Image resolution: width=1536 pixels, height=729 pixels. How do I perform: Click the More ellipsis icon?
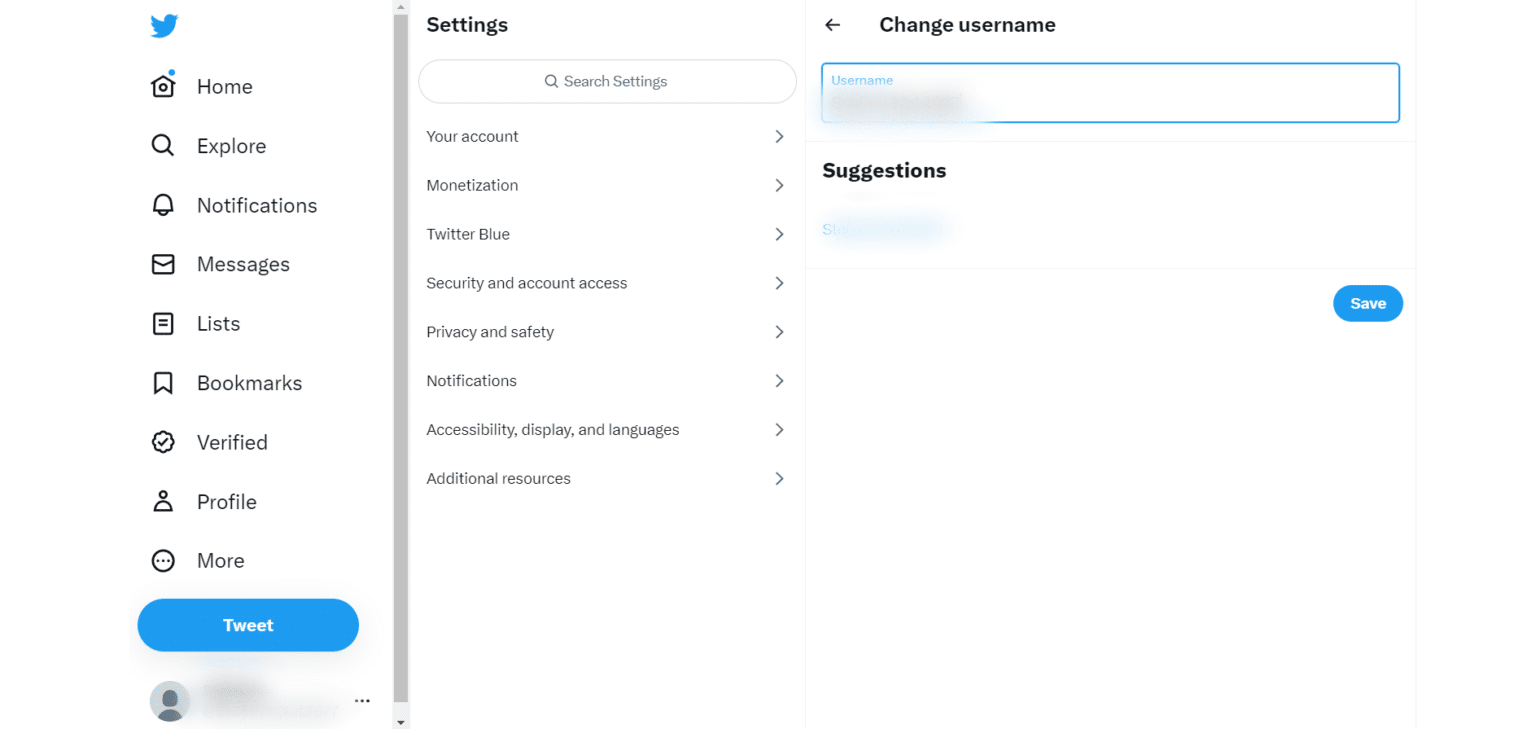pos(162,560)
